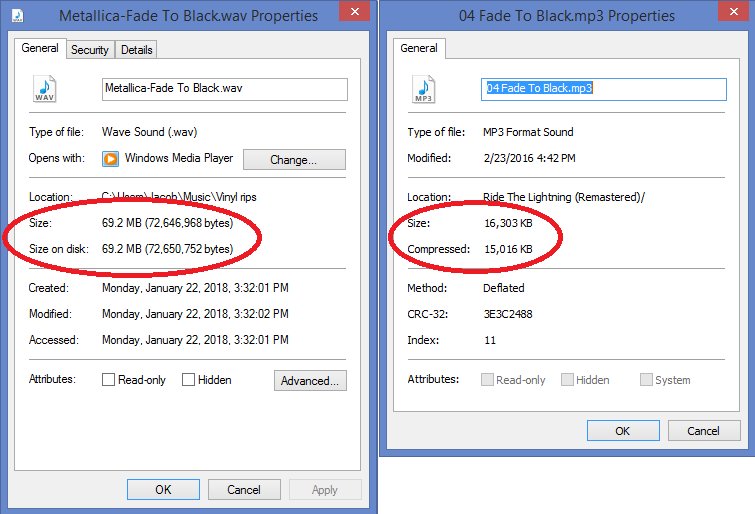Screen dimensions: 755x514
Task: Click Cancel in wav Properties window
Action: tap(244, 489)
